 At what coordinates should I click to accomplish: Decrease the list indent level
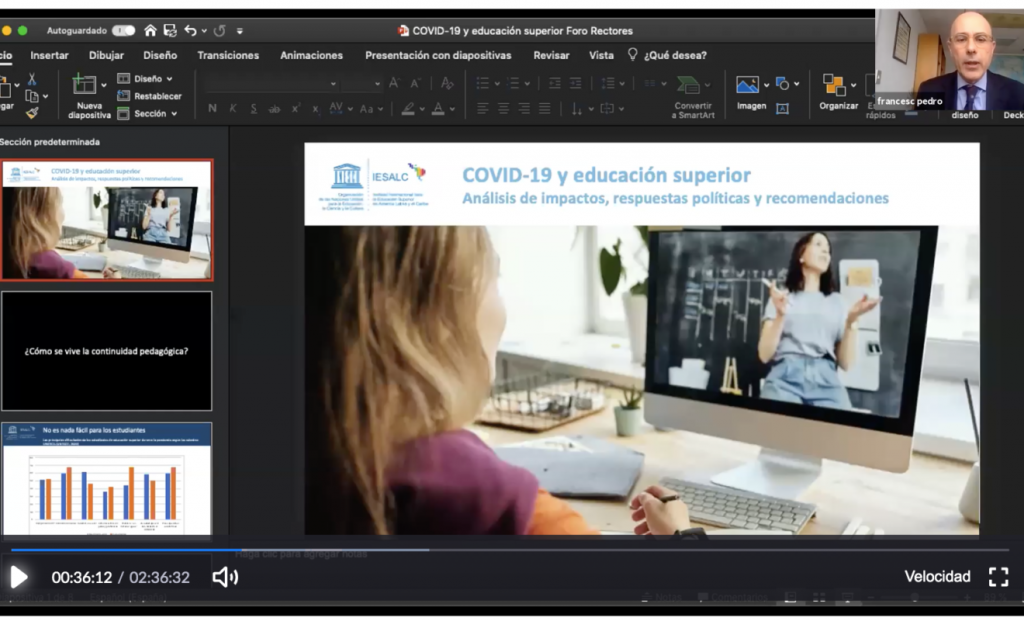pos(554,84)
